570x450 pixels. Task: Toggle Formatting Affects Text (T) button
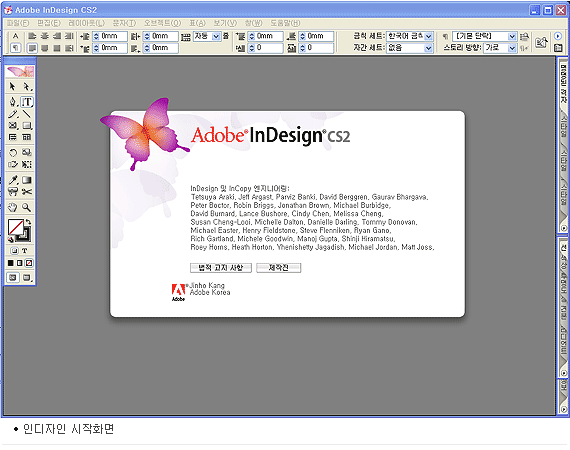24,251
